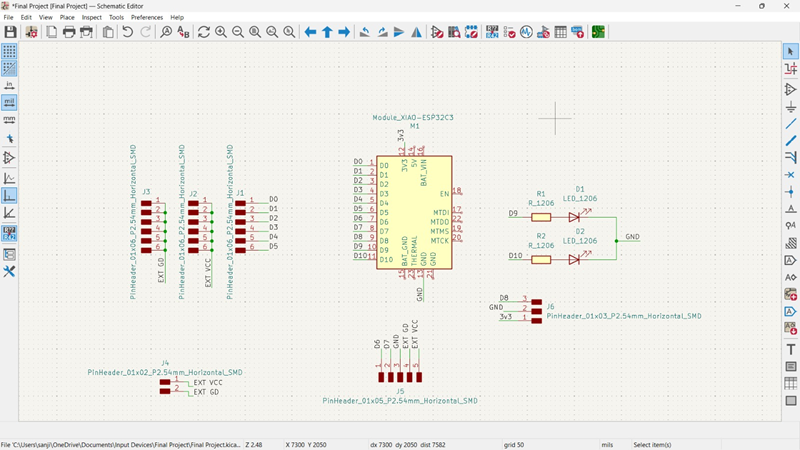Open the Place menu
Viewport: 800px width, 450px height.
pos(67,17)
